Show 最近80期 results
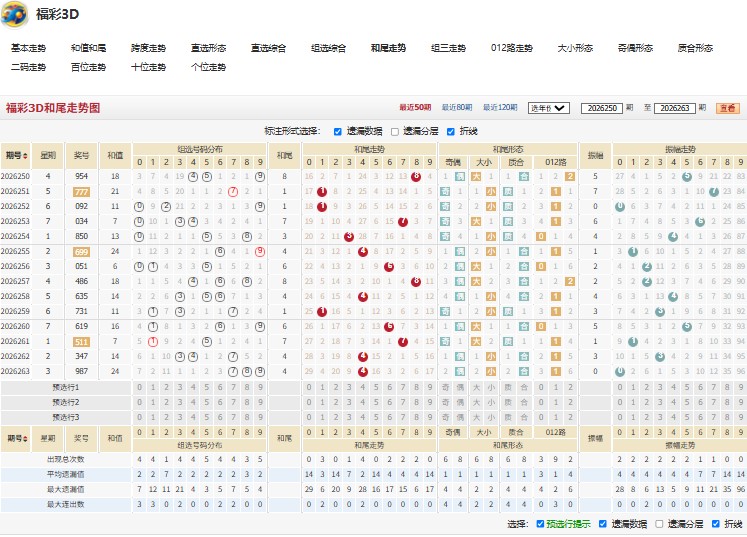The height and width of the screenshot is (537, 747). point(457,108)
